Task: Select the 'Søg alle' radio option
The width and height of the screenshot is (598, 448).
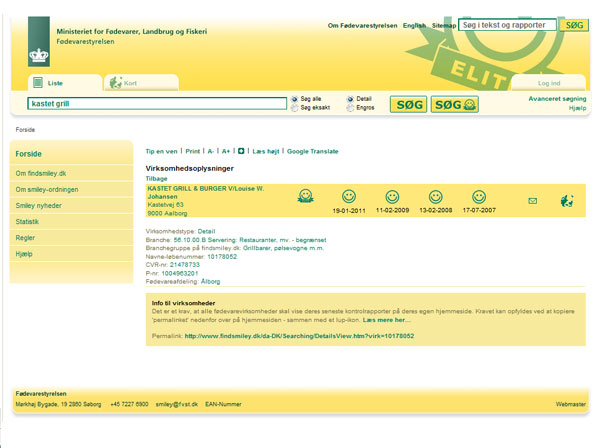Action: coord(294,99)
